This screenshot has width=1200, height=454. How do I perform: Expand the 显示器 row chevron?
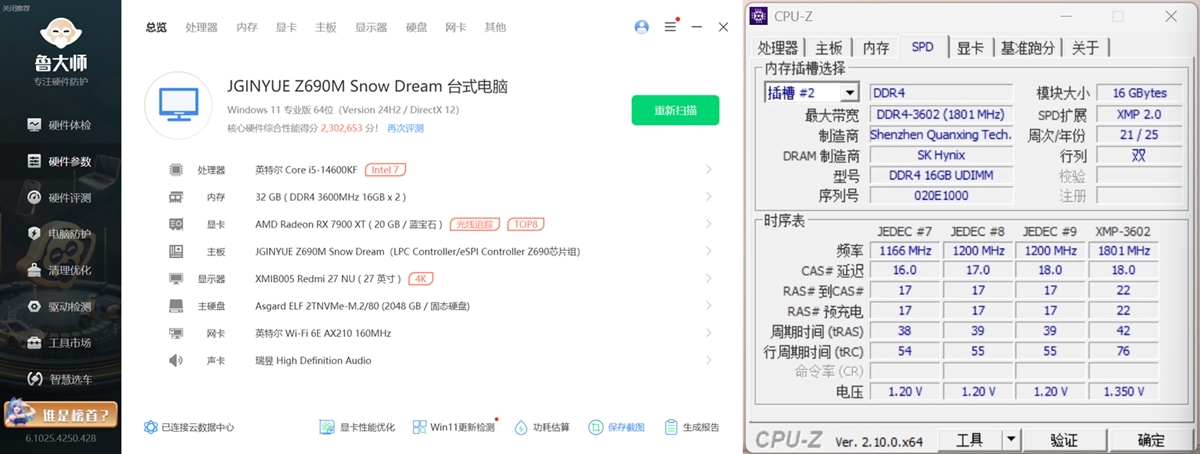(709, 278)
